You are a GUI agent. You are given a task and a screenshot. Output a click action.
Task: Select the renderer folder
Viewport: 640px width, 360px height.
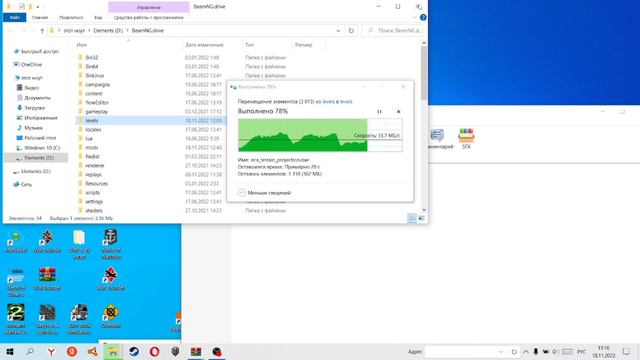click(95, 165)
